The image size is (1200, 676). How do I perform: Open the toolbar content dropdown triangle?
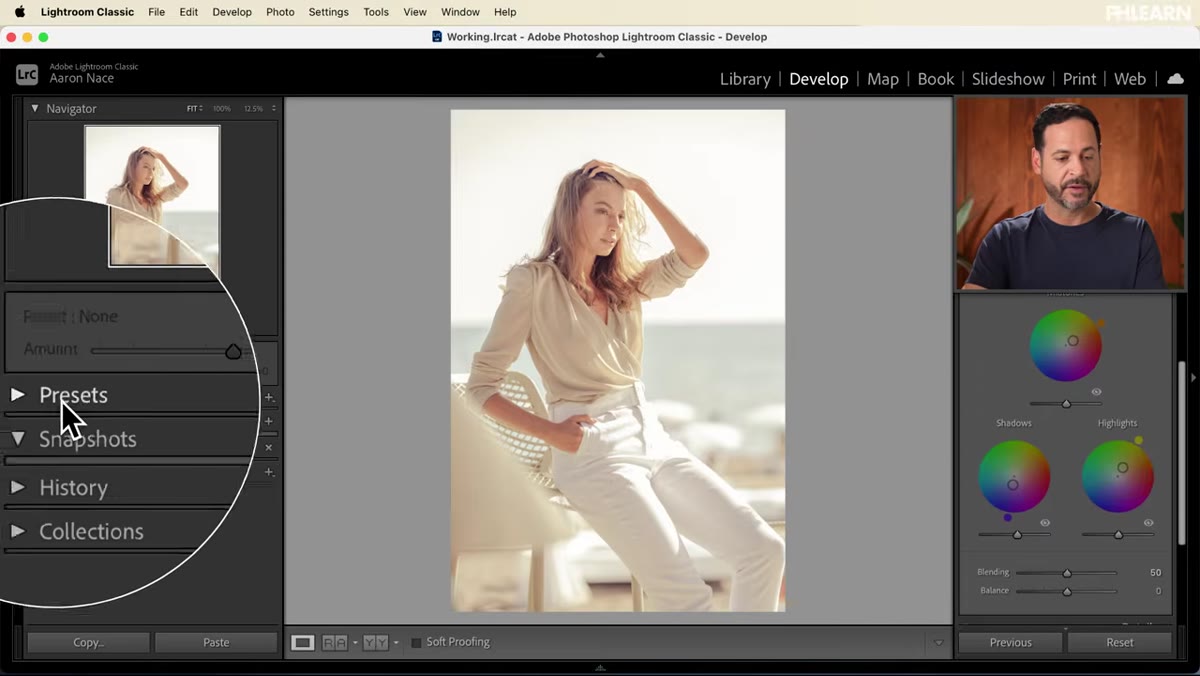938,643
